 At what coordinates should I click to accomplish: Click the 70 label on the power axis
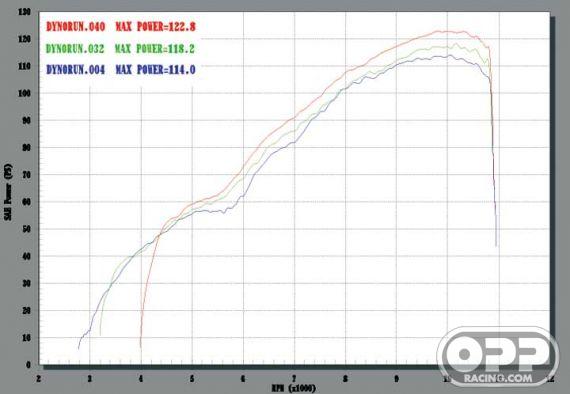tap(26, 175)
